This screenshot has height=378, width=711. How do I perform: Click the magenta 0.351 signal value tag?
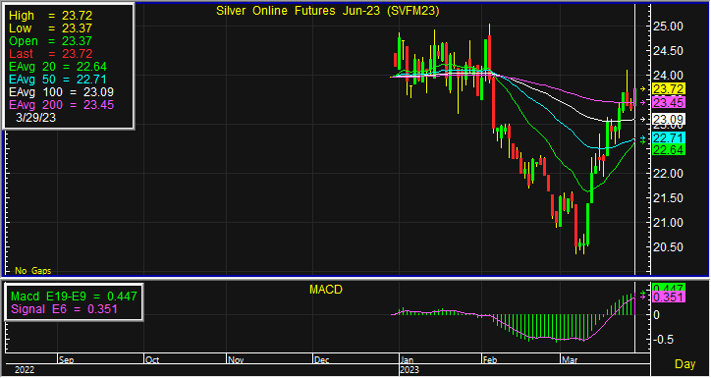[668, 297]
